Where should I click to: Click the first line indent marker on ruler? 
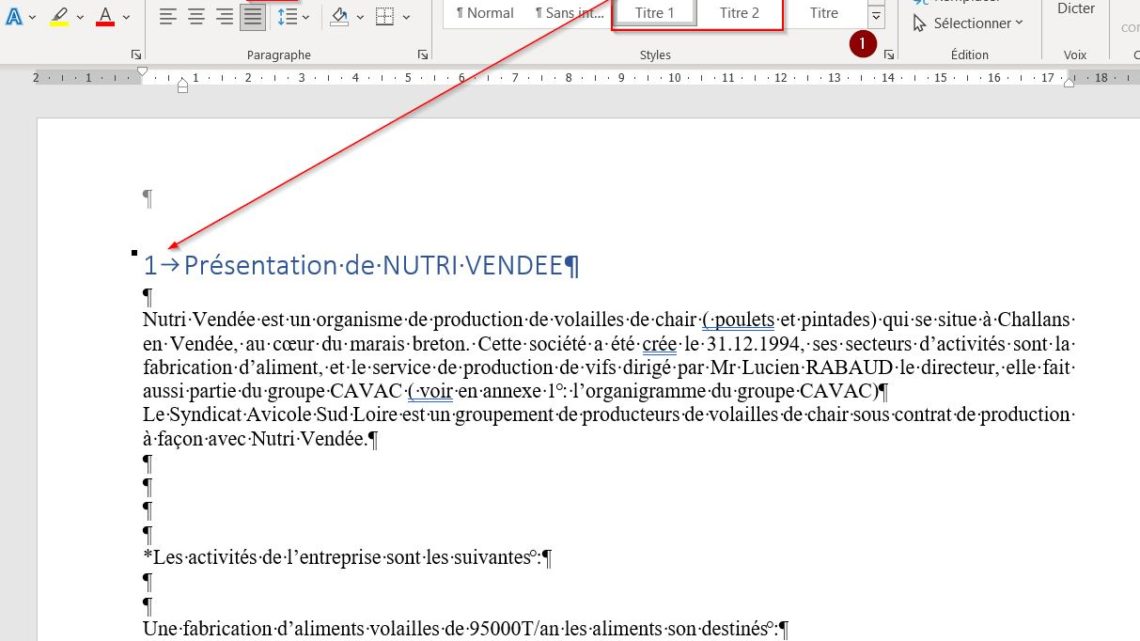coord(142,71)
